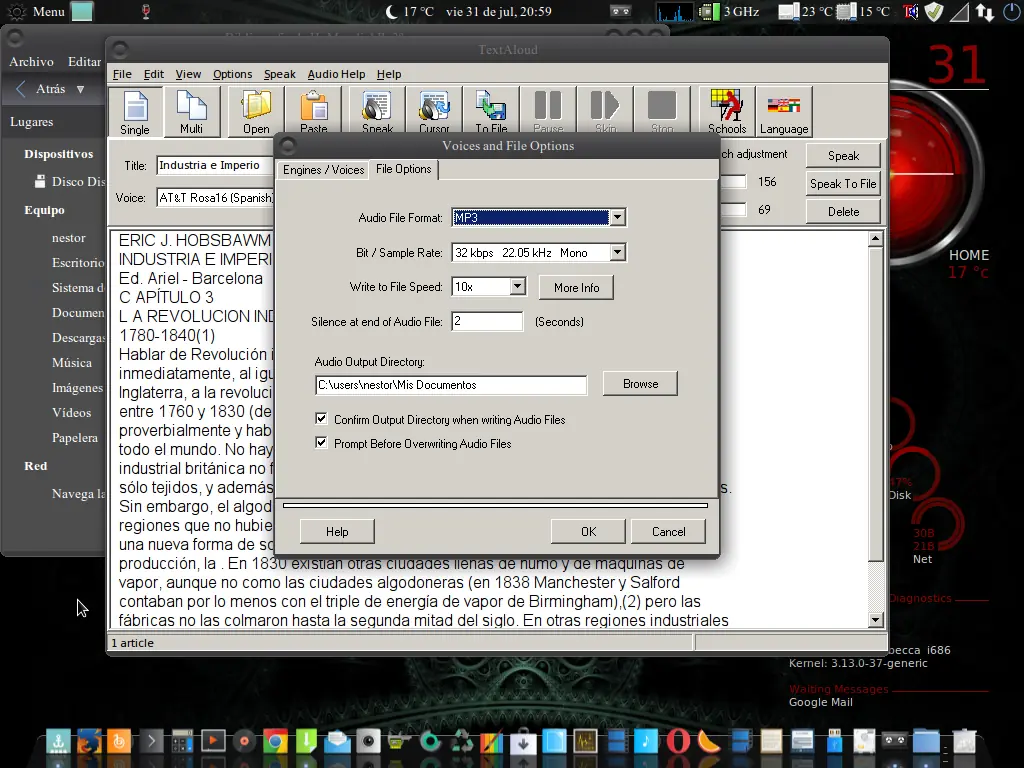Click the Paste clipboard toolbar icon
This screenshot has width=1024, height=768.
coord(314,111)
